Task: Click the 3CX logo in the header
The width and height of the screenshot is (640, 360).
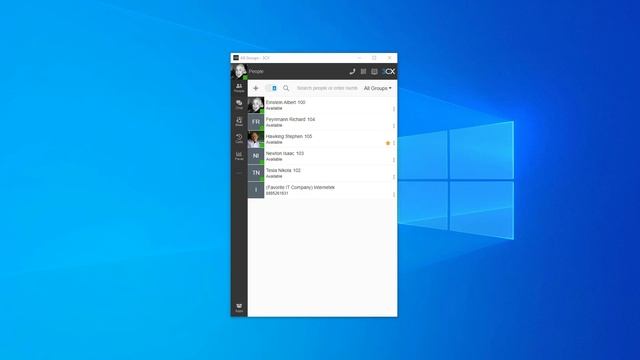Action: 389,71
